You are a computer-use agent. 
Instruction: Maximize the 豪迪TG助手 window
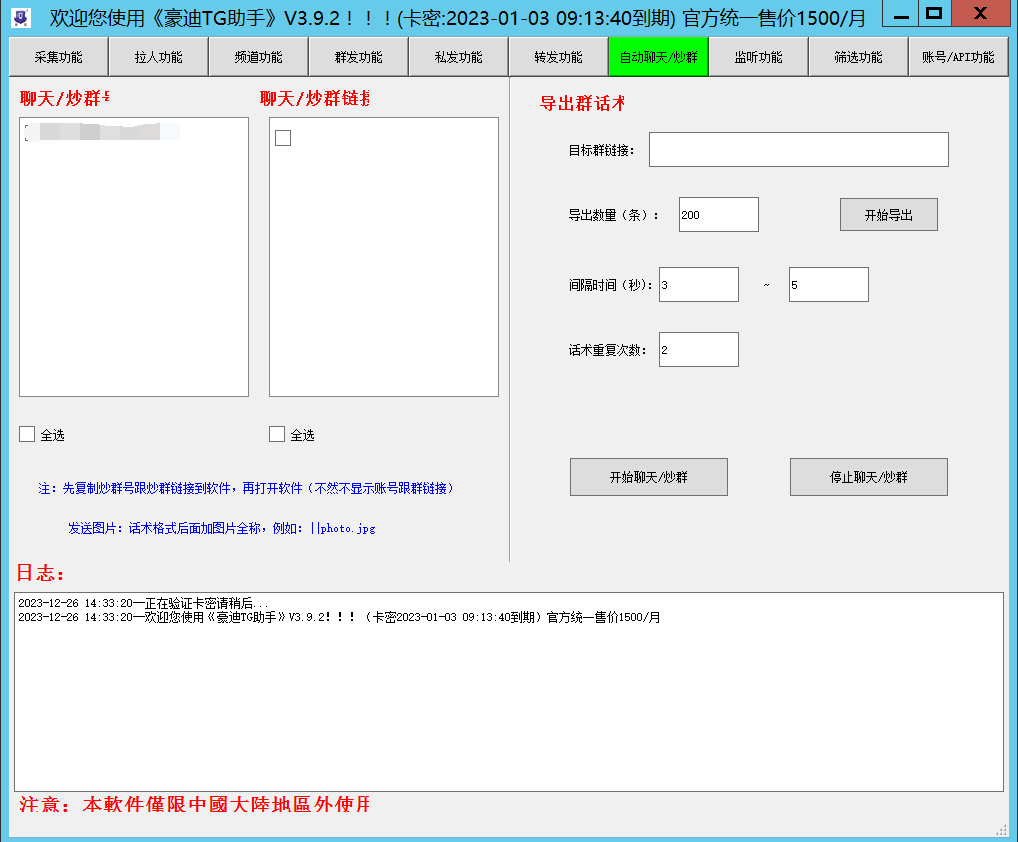tap(934, 14)
